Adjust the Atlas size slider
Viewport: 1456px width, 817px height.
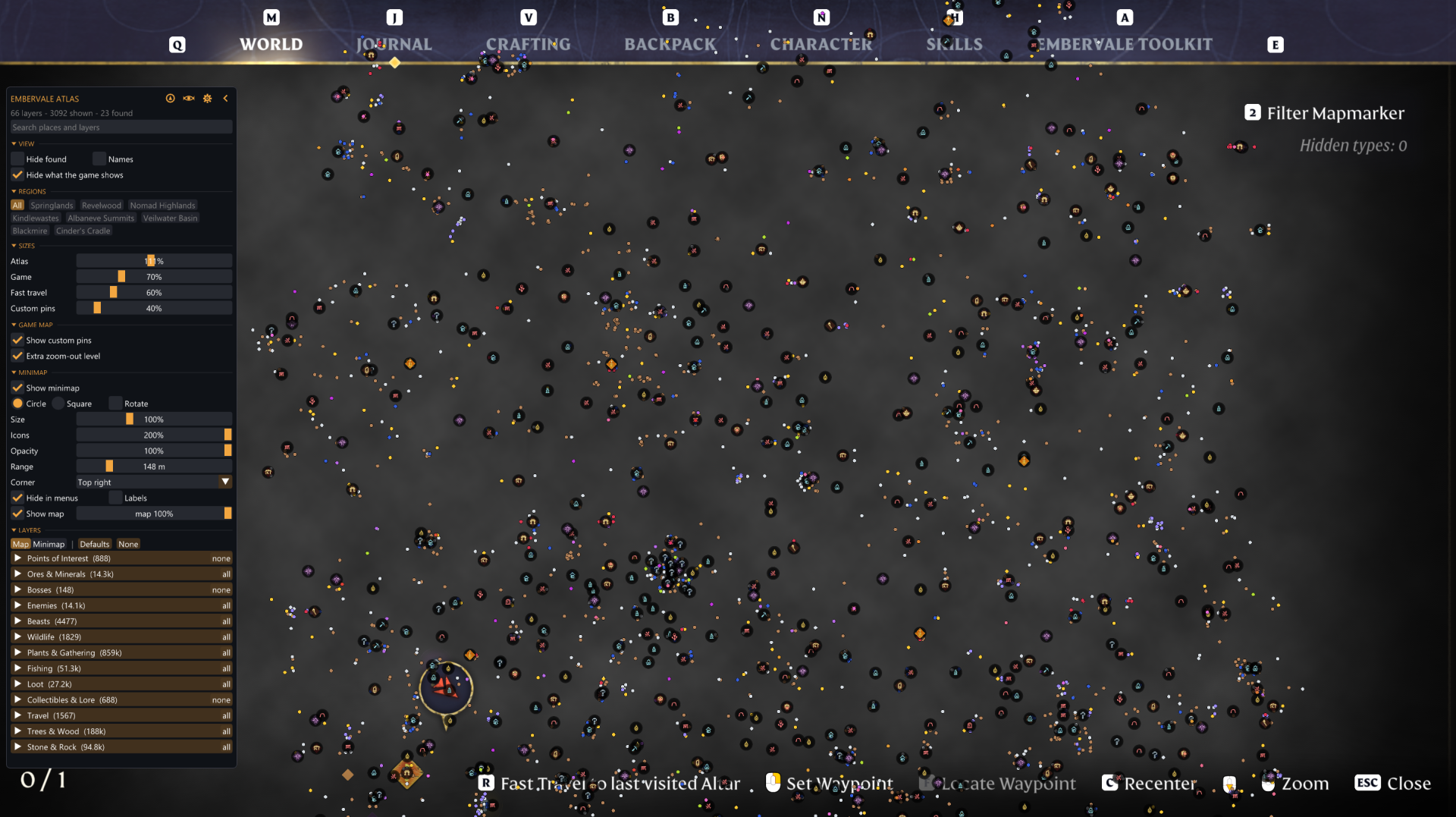(x=154, y=261)
